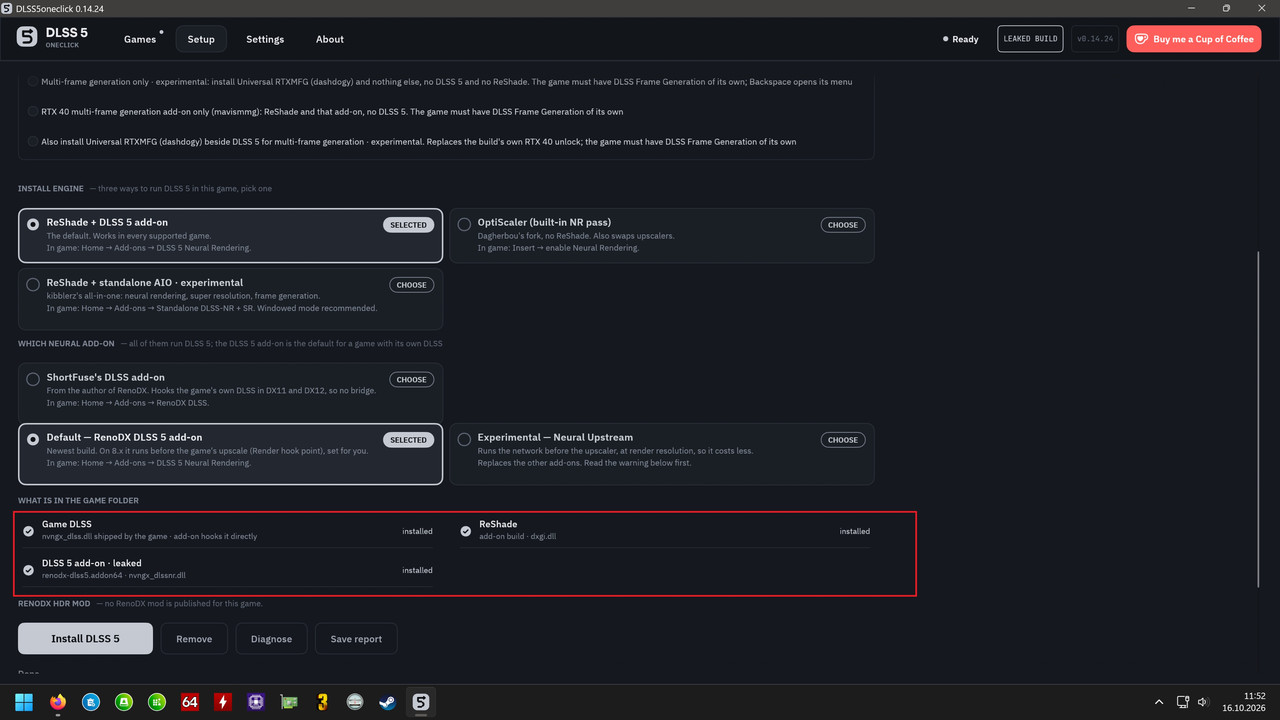
Task: Choose ReShade + standalone AIO engine button
Action: coord(411,285)
